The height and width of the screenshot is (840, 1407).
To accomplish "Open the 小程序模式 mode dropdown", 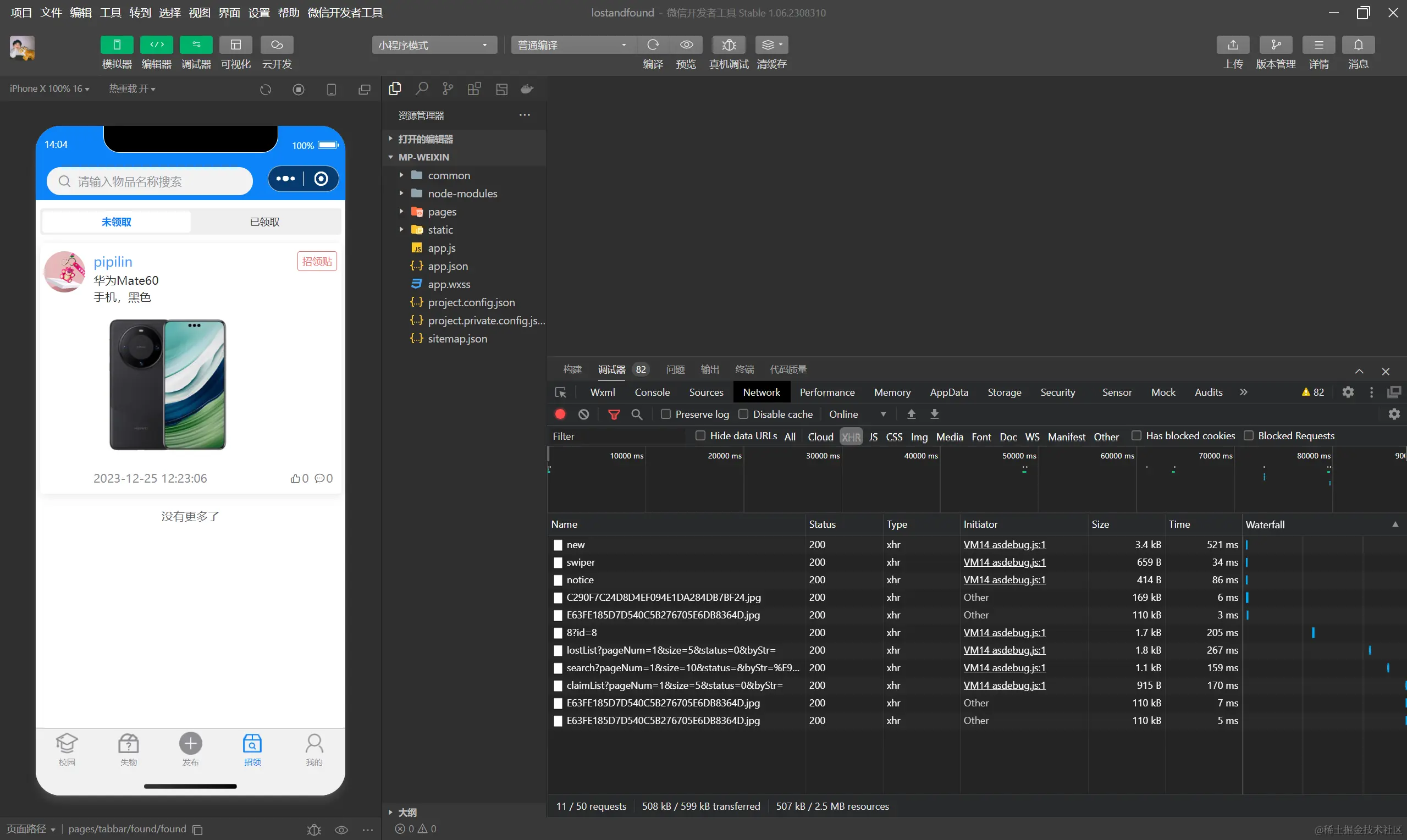I will coord(433,45).
